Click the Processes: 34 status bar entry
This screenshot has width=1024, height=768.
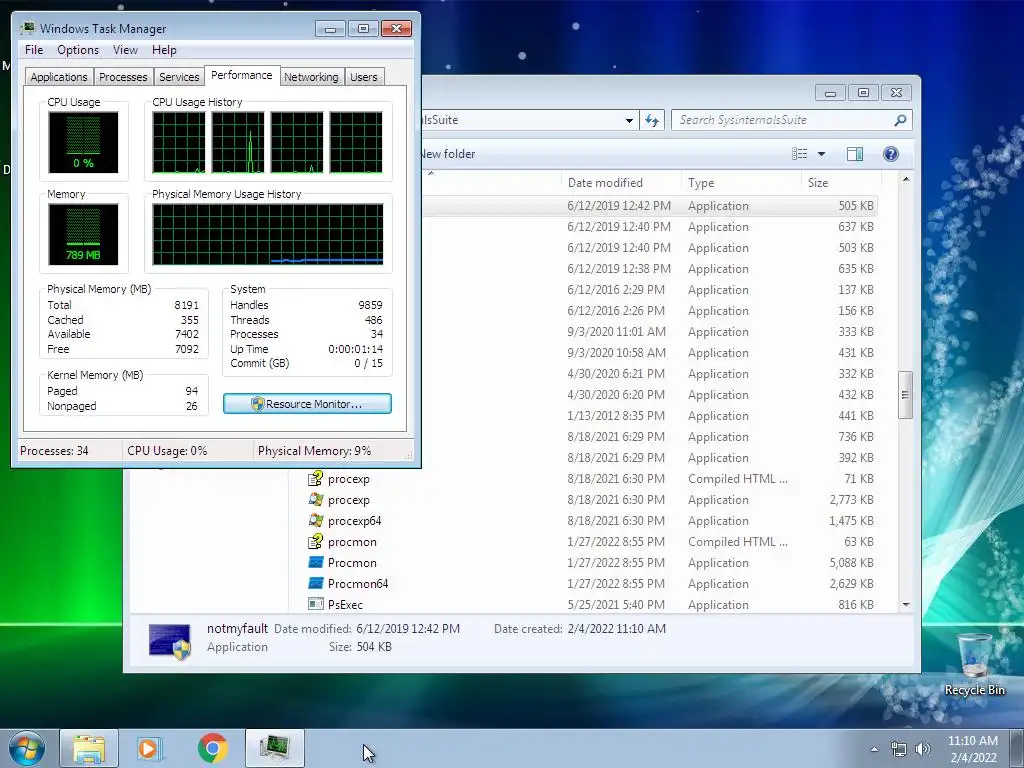pyautogui.click(x=54, y=451)
